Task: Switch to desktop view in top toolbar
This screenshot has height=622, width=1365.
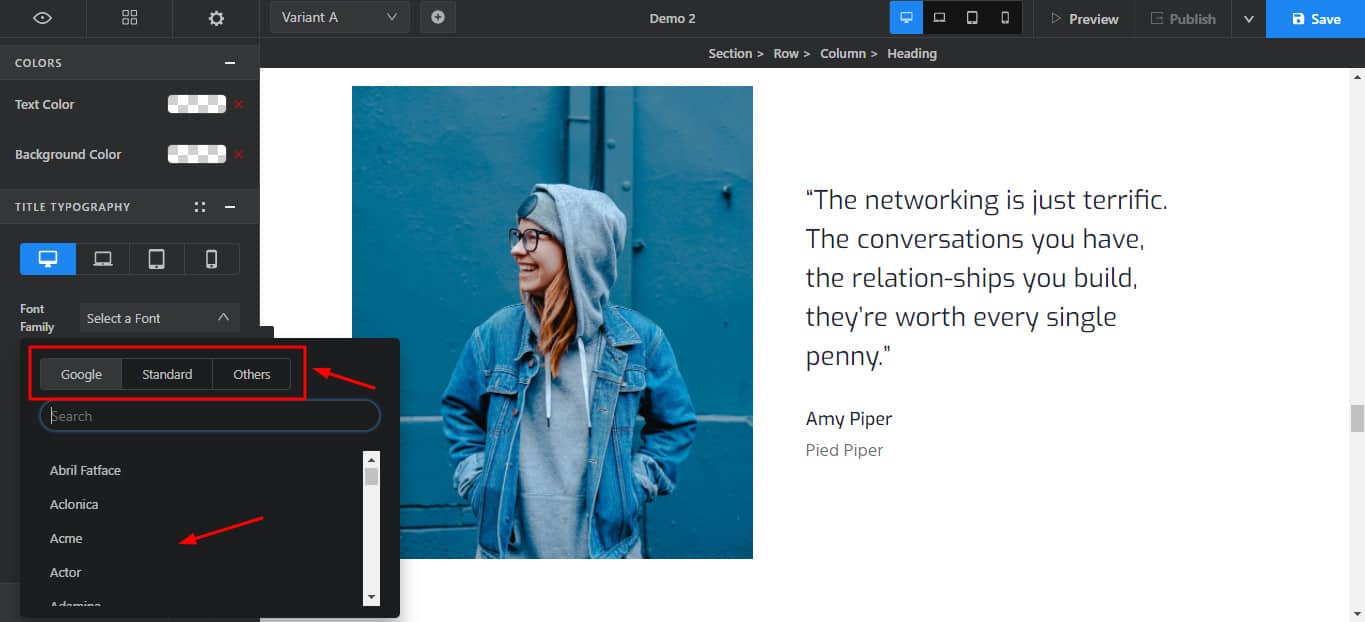Action: pos(906,18)
